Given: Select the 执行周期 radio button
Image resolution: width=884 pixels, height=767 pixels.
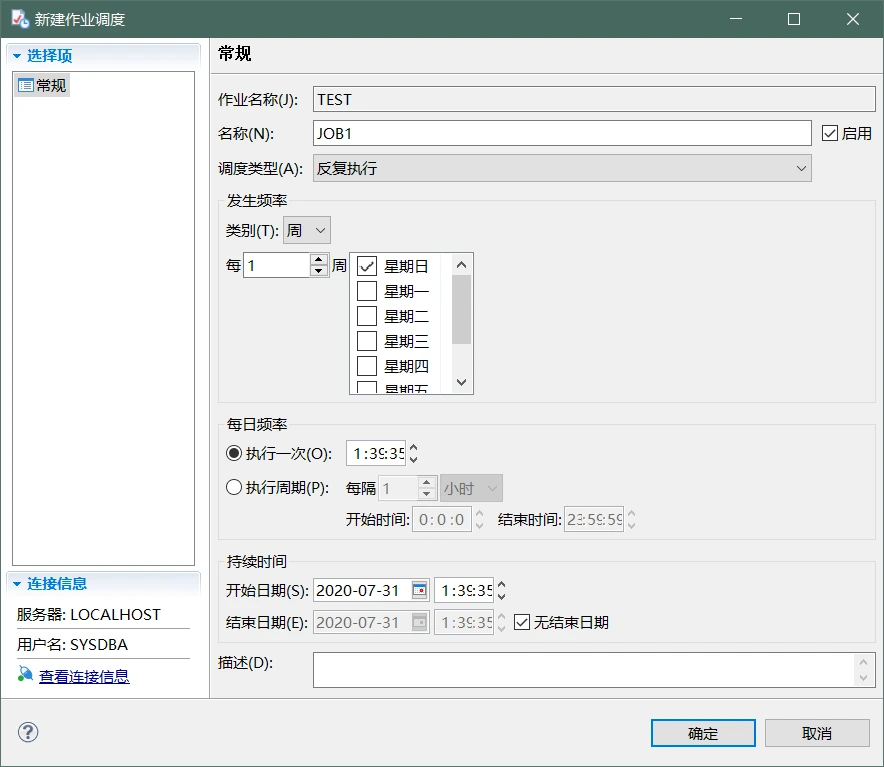Looking at the screenshot, I should (234, 488).
